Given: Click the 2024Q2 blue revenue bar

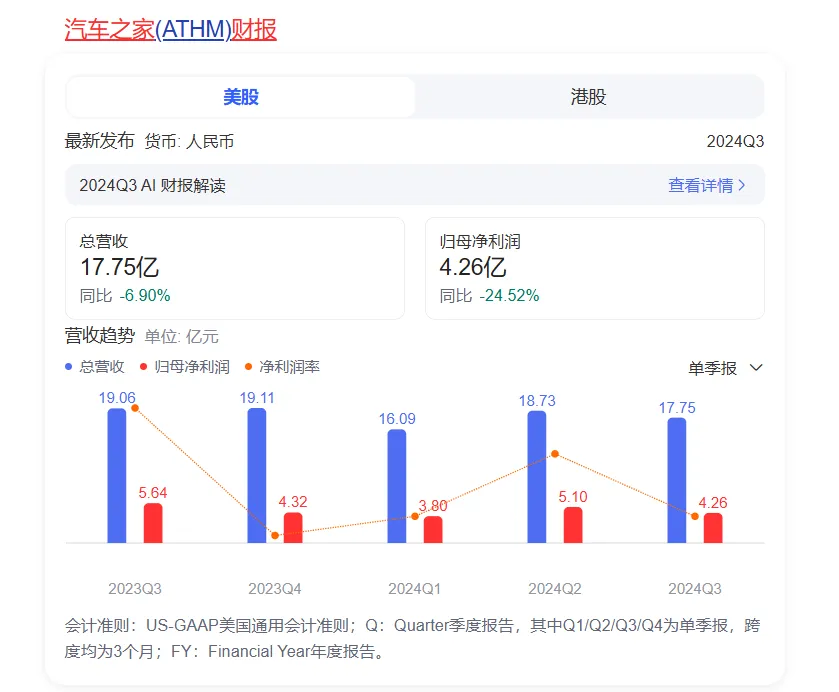Looking at the screenshot, I should 537,477.
